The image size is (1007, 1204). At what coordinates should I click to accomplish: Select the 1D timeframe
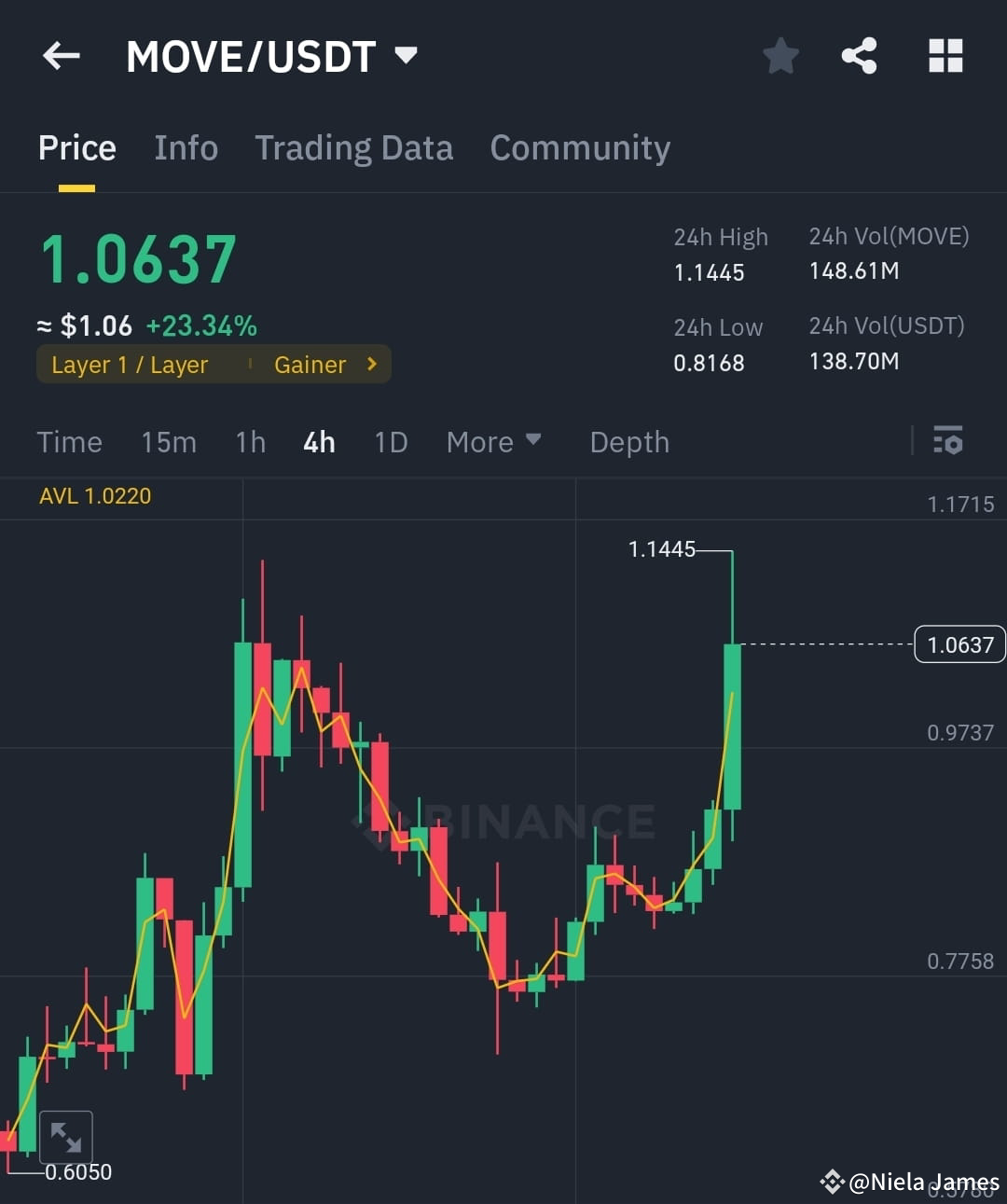(x=391, y=442)
